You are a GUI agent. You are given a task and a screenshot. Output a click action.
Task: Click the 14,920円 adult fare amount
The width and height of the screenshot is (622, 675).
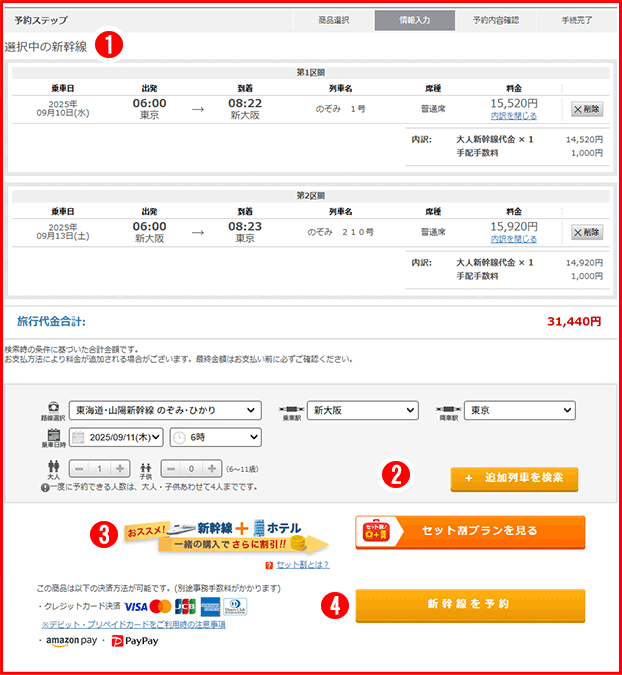pyautogui.click(x=584, y=263)
